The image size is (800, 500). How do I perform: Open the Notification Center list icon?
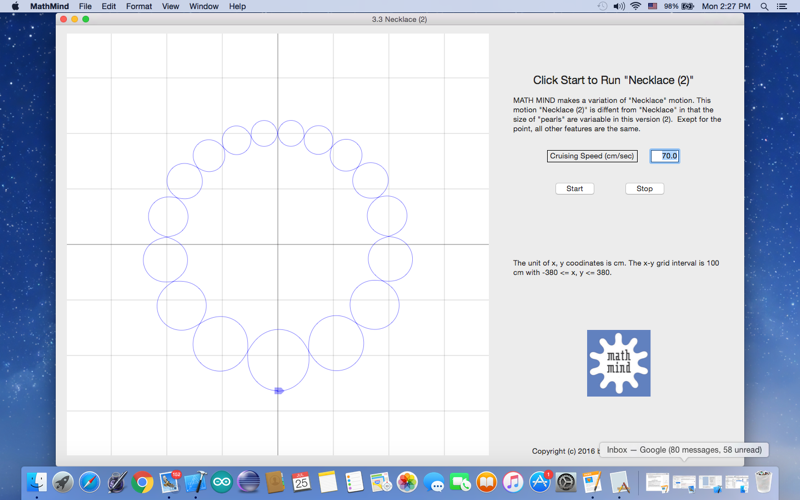point(781,6)
